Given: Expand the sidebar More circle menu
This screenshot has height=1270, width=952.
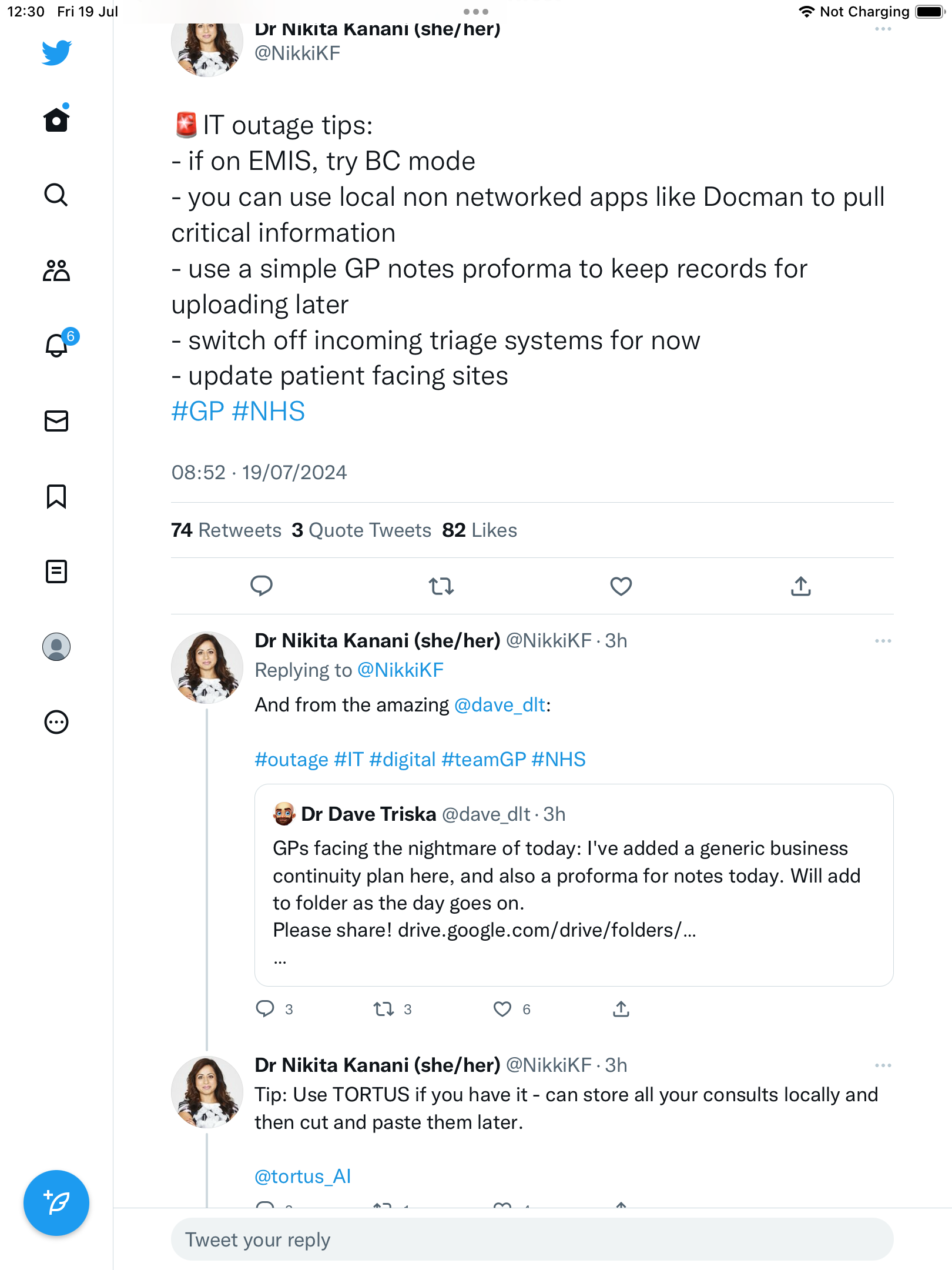Looking at the screenshot, I should click(x=56, y=722).
